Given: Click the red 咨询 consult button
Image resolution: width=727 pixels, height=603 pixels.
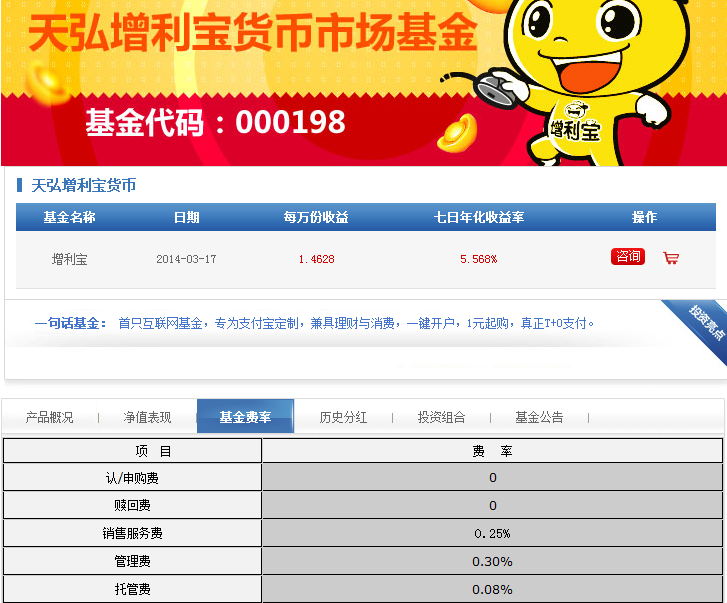Looking at the screenshot, I should 628,256.
